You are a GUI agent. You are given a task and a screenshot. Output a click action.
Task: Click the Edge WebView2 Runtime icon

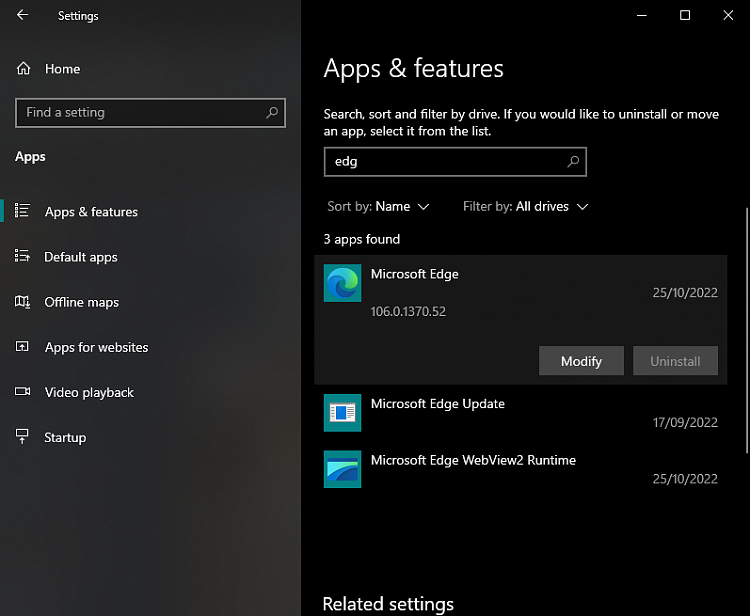pyautogui.click(x=342, y=469)
